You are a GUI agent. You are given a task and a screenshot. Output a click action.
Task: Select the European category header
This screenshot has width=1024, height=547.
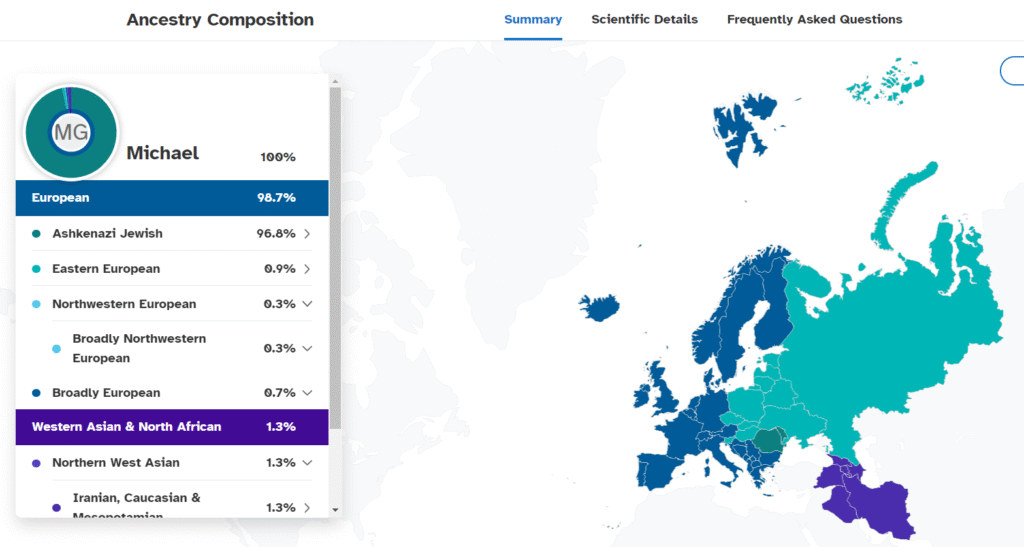click(172, 198)
